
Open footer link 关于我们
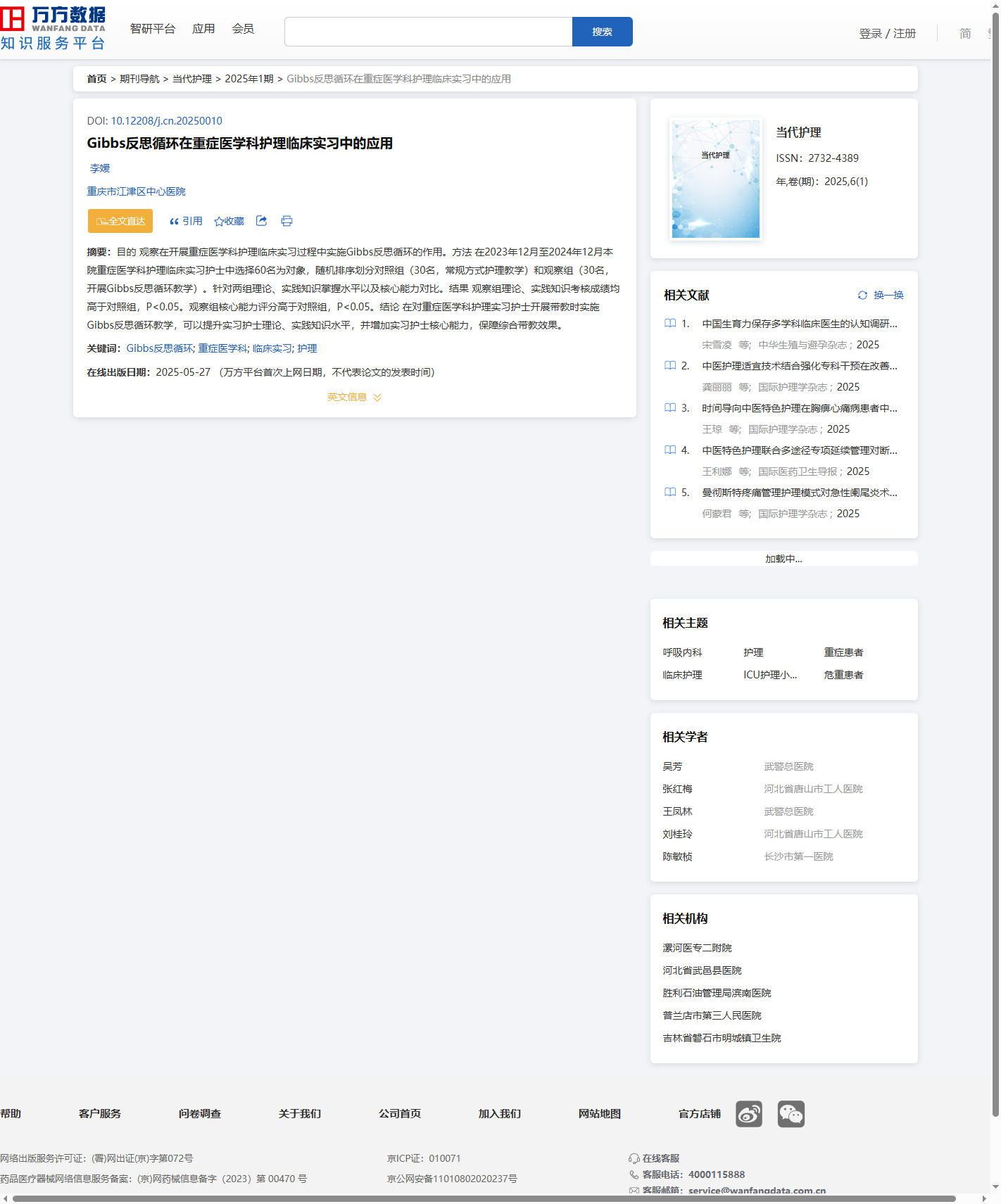click(x=300, y=1114)
